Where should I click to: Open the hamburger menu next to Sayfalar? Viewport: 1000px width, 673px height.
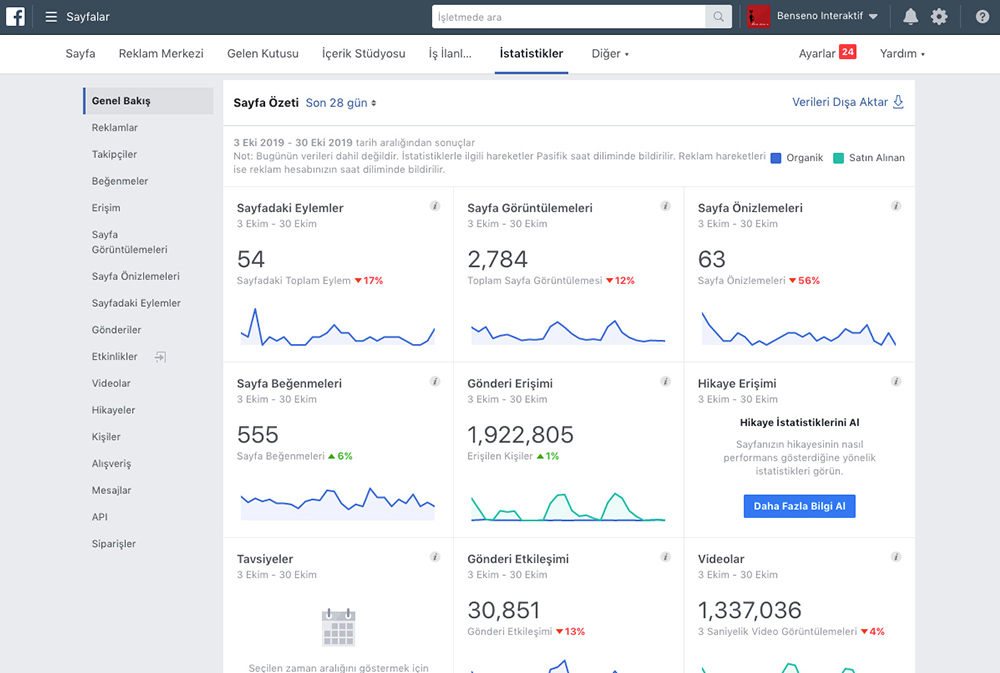click(x=51, y=17)
